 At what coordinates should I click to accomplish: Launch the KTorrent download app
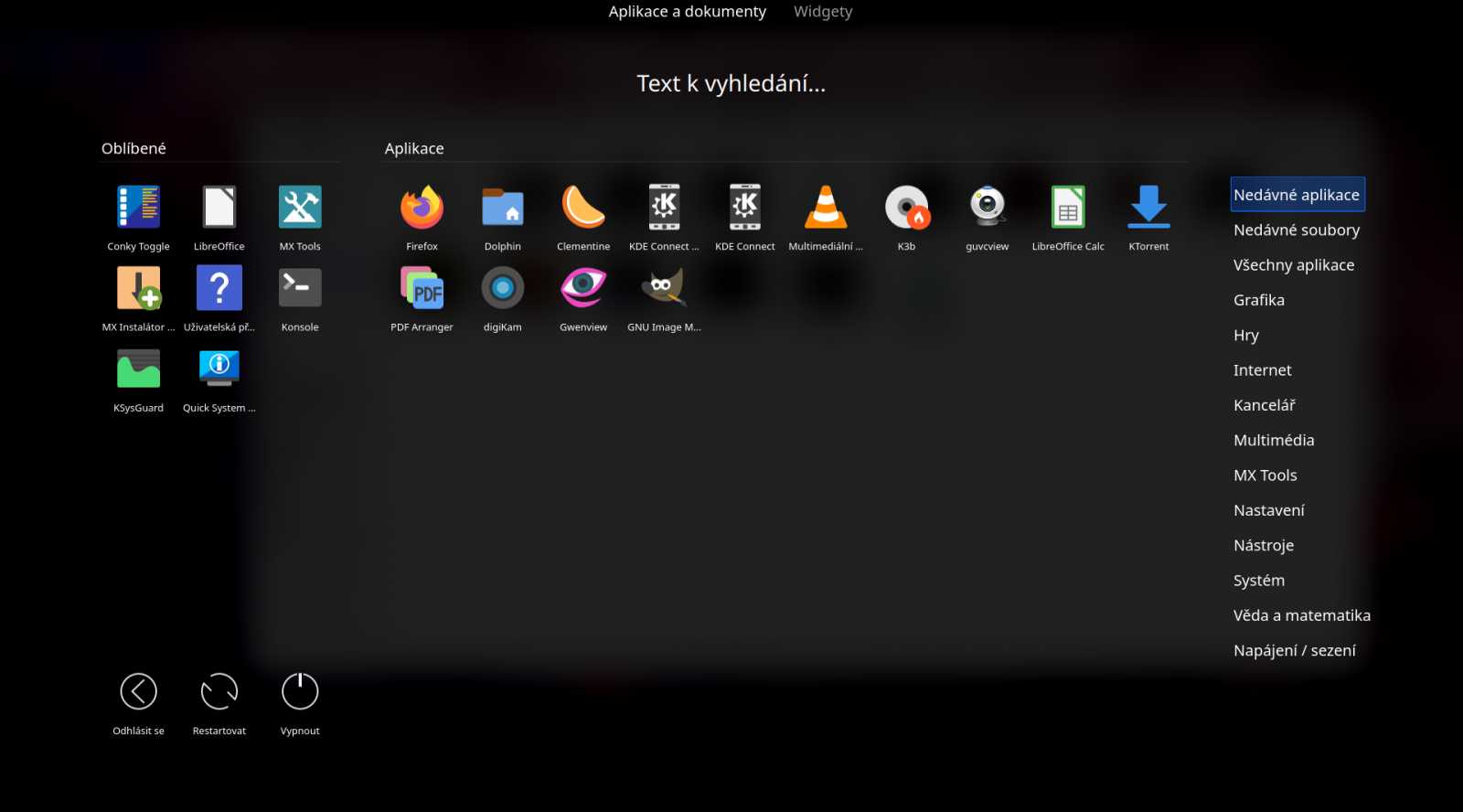[x=1148, y=218]
